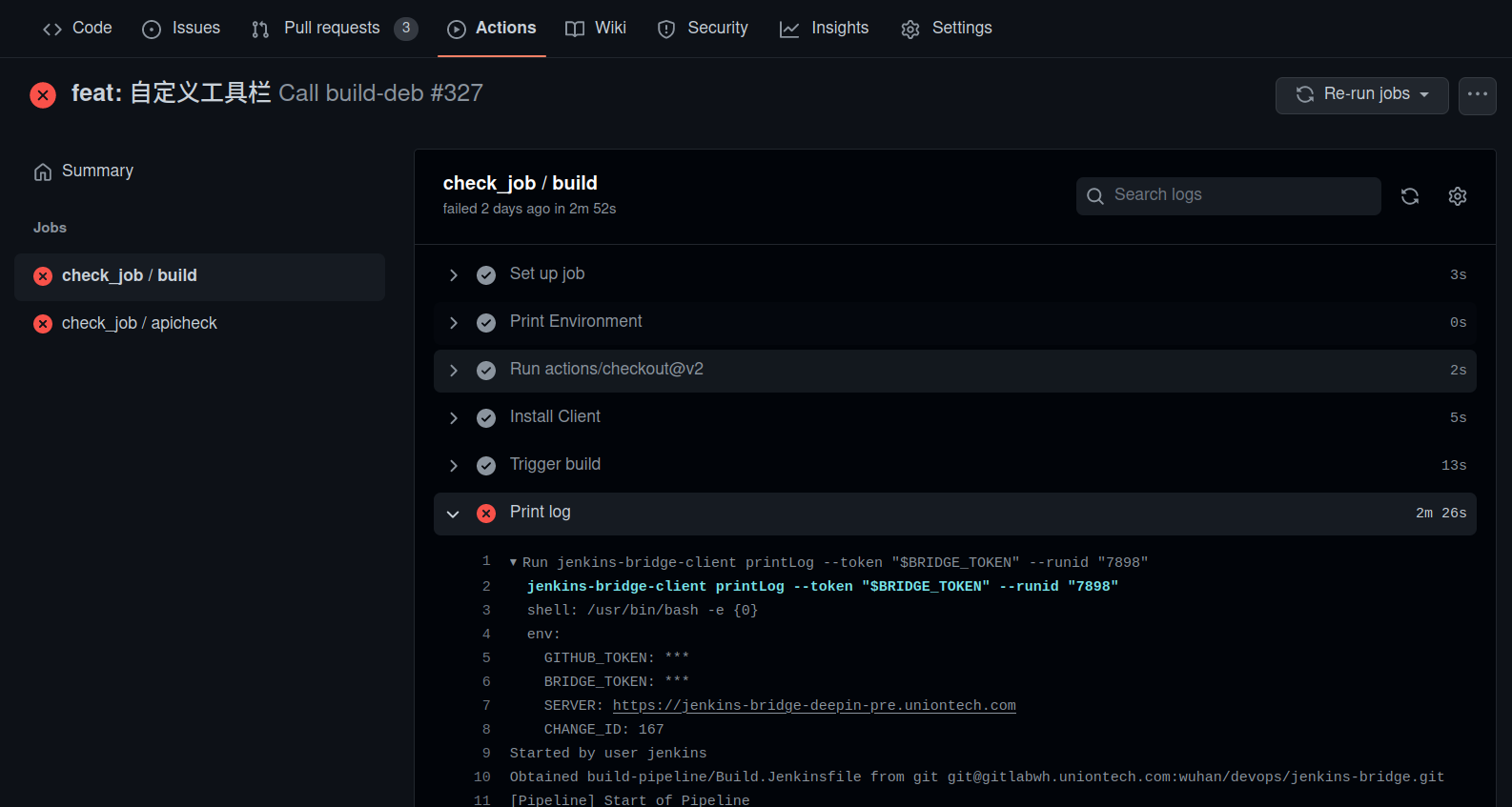Click the 'Started by user jenkins' log line
This screenshot has height=807, width=1512.
coord(608,753)
